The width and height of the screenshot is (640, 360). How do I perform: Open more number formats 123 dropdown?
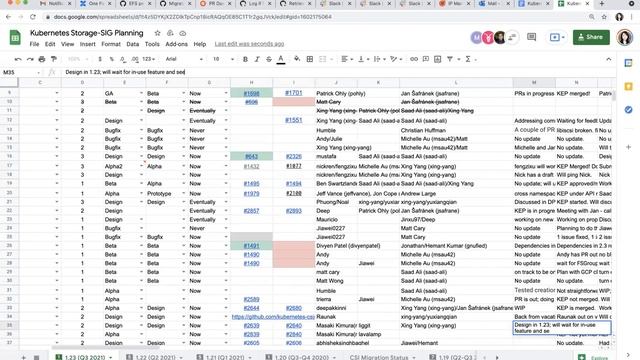pyautogui.click(x=149, y=59)
